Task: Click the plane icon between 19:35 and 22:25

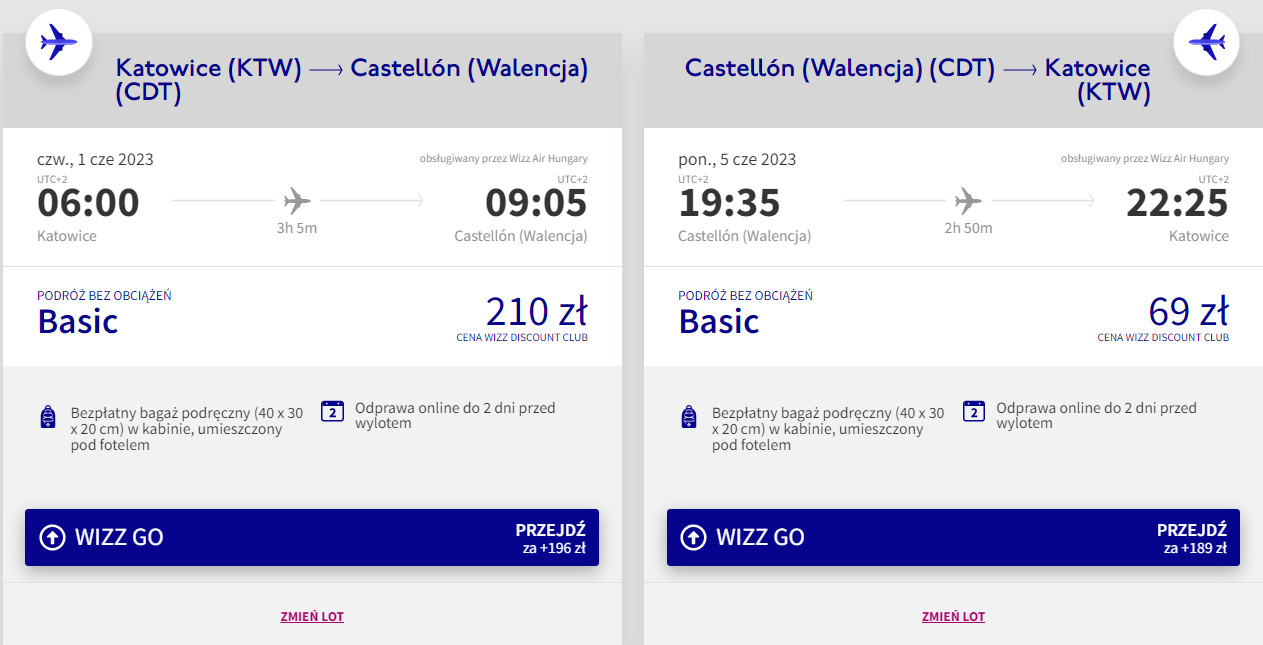Action: (x=967, y=201)
